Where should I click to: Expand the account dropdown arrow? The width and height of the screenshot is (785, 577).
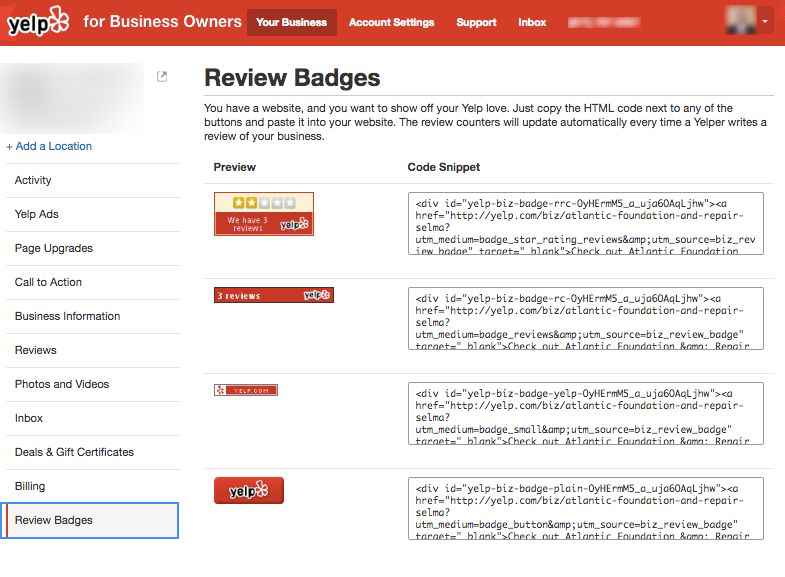pyautogui.click(x=765, y=22)
